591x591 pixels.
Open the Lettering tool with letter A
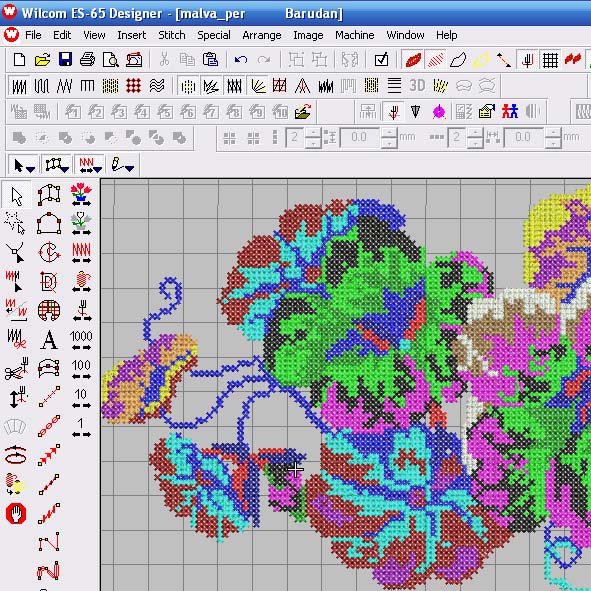(x=49, y=340)
